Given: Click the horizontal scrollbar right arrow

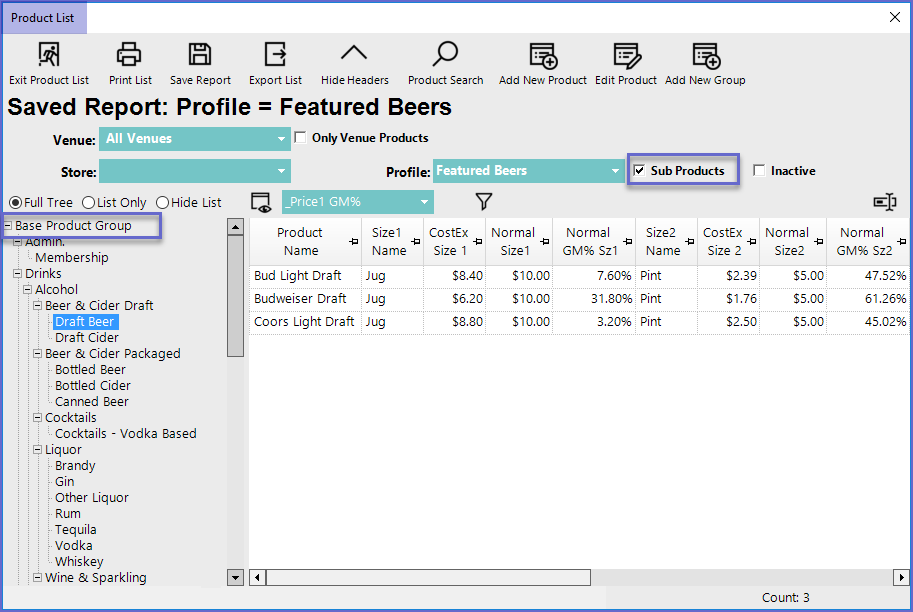Looking at the screenshot, I should tap(901, 577).
